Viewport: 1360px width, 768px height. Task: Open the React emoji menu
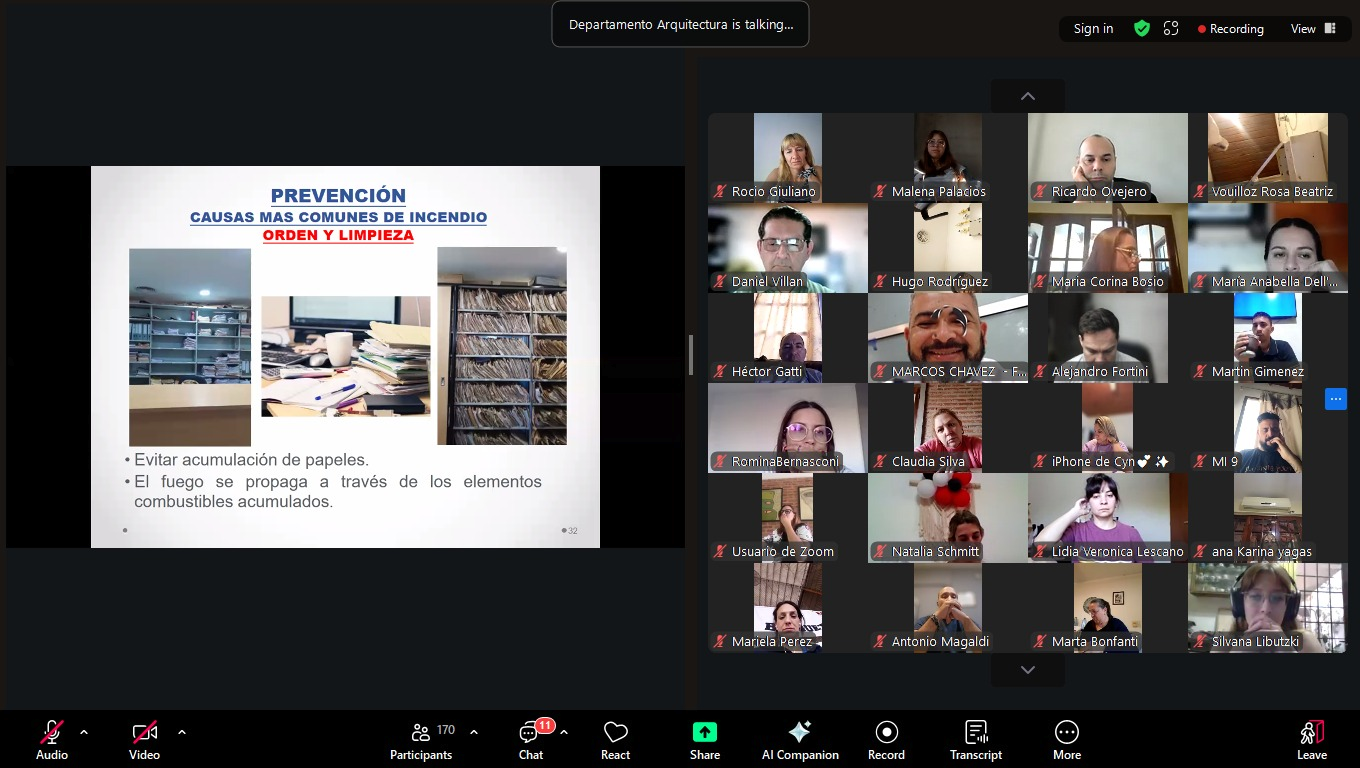(x=615, y=740)
